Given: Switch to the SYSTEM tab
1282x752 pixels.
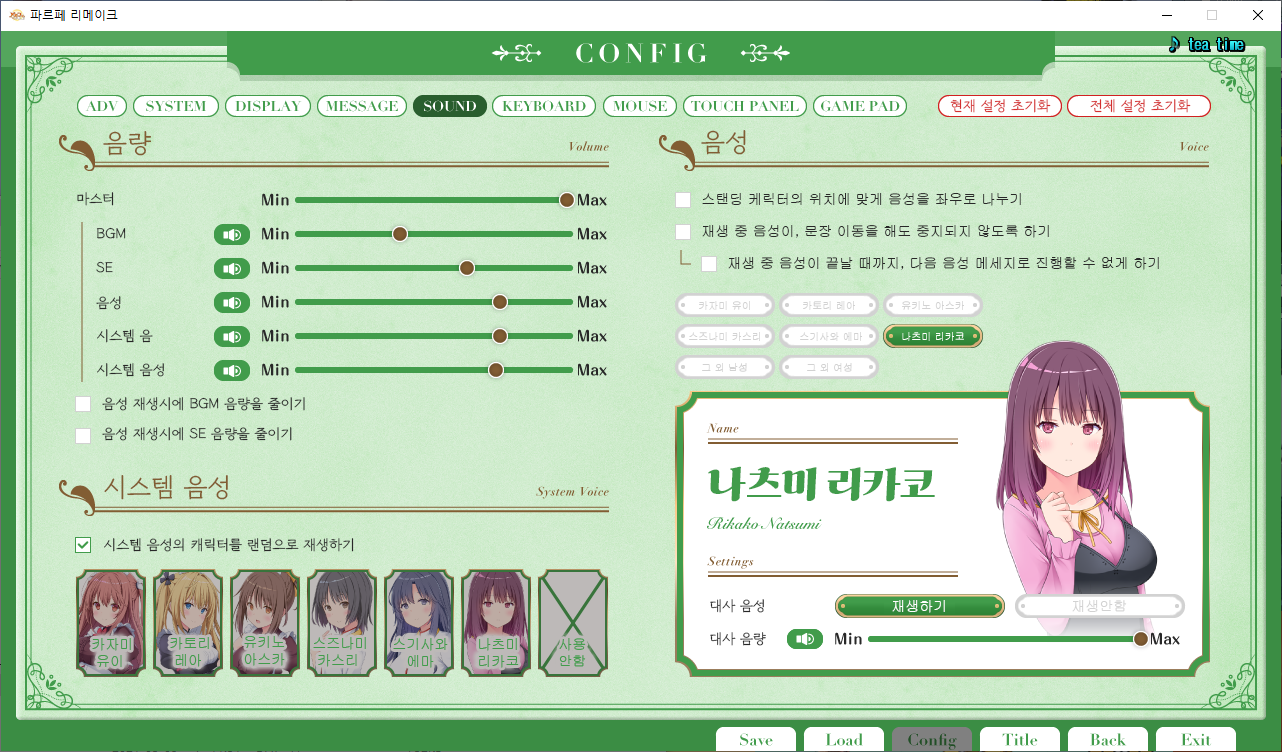Looking at the screenshot, I should point(176,106).
